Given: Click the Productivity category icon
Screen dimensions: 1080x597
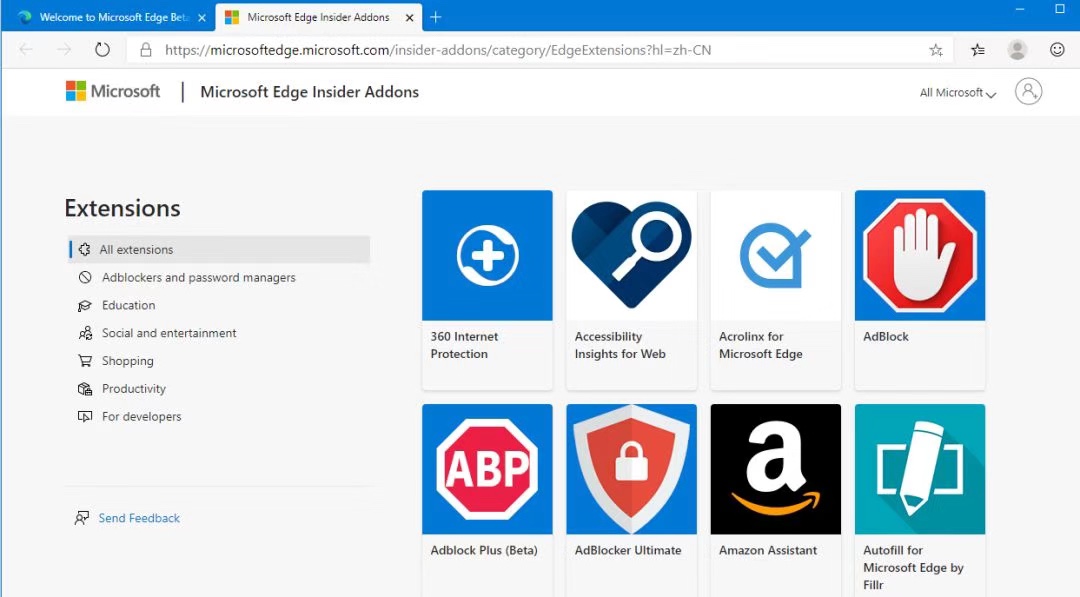Looking at the screenshot, I should pos(85,388).
